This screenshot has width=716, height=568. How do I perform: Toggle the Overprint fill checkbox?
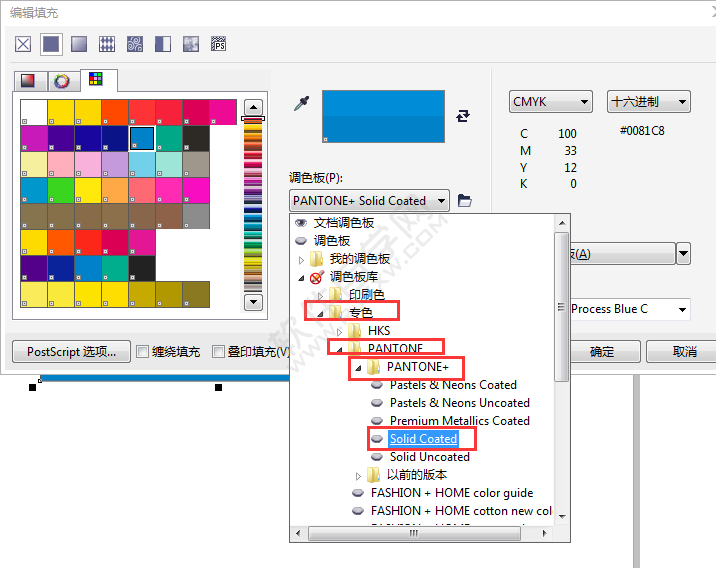[x=218, y=352]
